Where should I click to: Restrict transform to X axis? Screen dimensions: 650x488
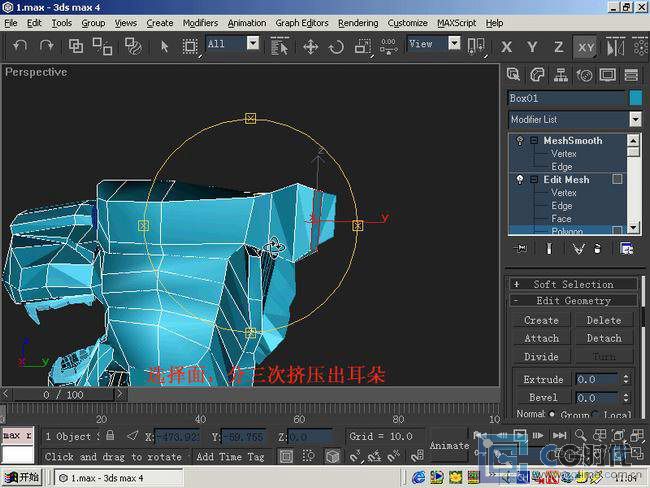coord(506,47)
